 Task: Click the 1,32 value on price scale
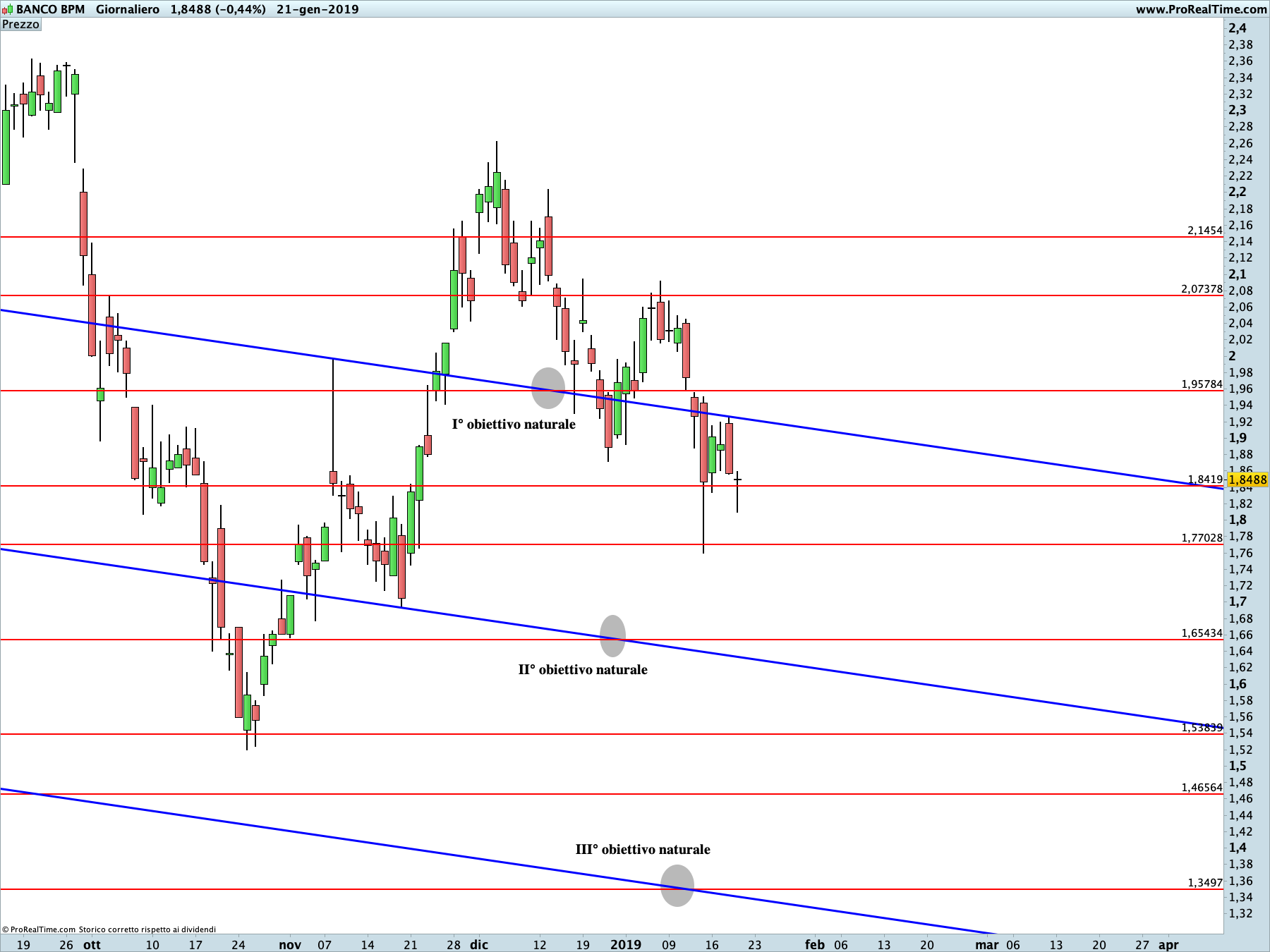click(x=1241, y=914)
